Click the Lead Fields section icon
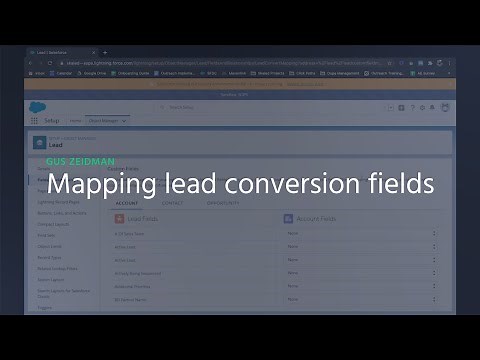Viewport: 480px width, 360px height. point(119,219)
